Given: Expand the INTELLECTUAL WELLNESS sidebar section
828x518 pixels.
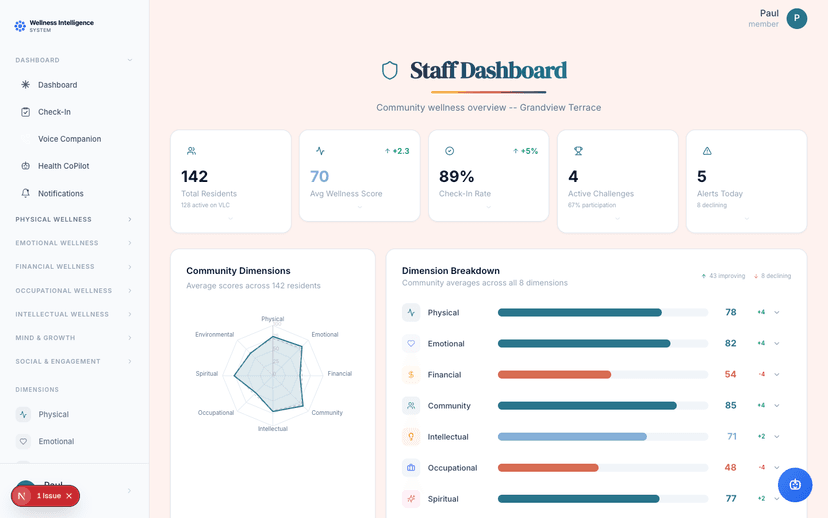Looking at the screenshot, I should pos(129,314).
